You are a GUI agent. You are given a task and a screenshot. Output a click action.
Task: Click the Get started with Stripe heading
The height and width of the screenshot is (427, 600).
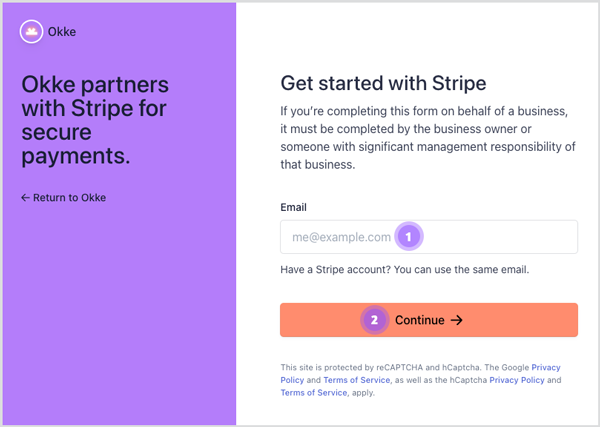383,83
